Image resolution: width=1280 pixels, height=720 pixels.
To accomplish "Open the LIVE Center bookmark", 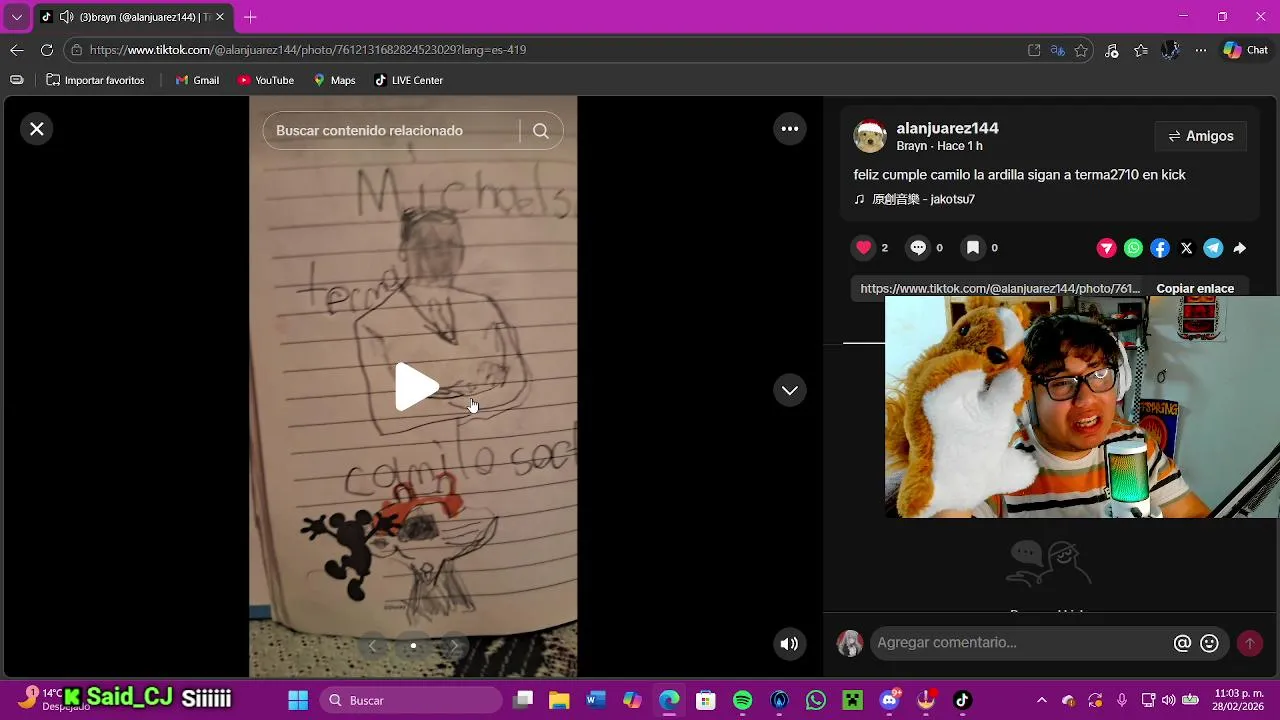I will [x=408, y=80].
